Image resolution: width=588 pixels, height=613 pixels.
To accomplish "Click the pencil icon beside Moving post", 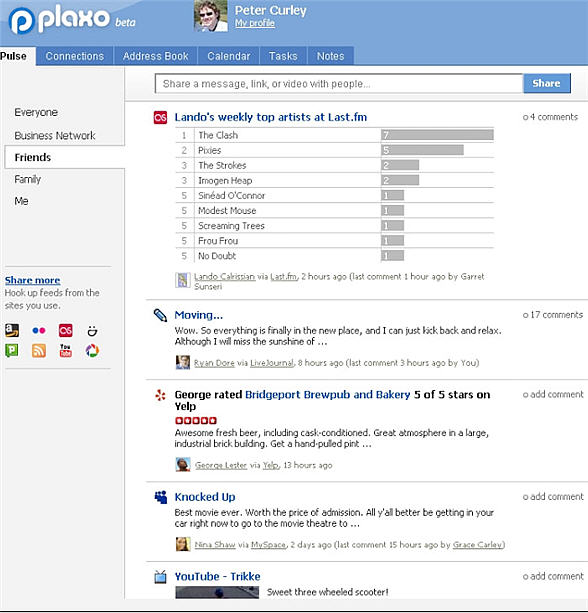I will [x=160, y=315].
